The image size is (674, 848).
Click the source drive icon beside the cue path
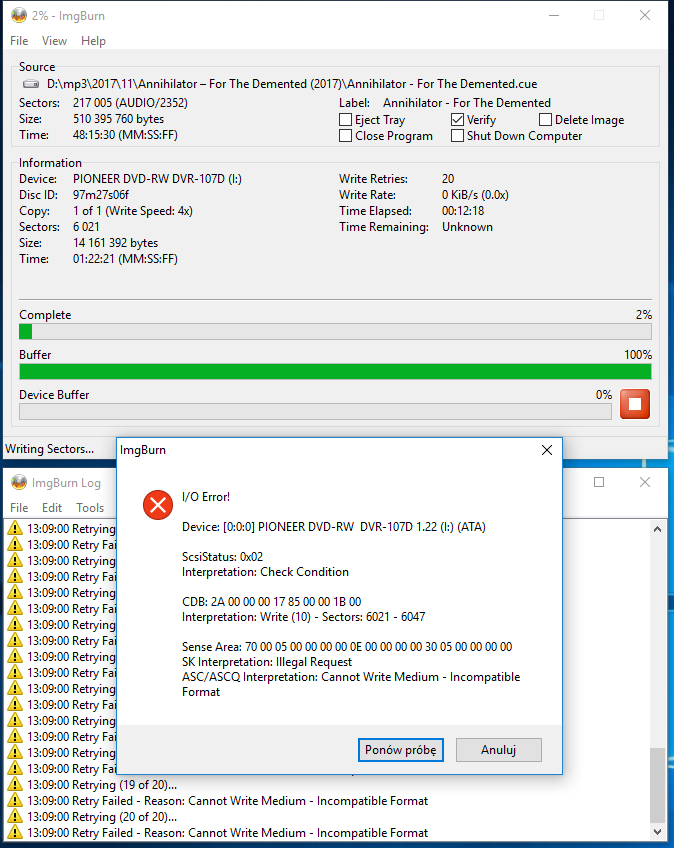click(x=31, y=84)
